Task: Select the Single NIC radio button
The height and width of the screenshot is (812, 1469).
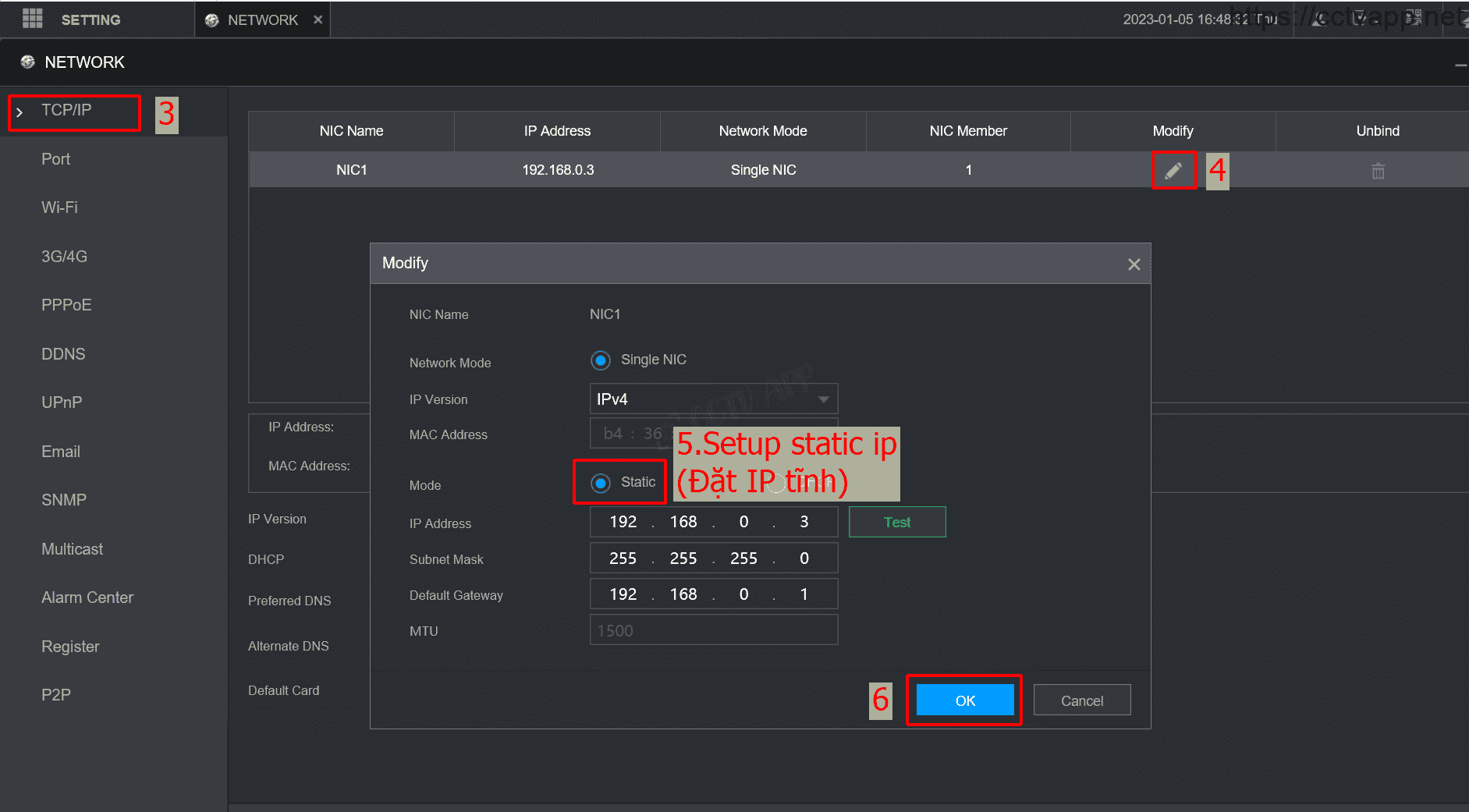Action: (x=600, y=360)
